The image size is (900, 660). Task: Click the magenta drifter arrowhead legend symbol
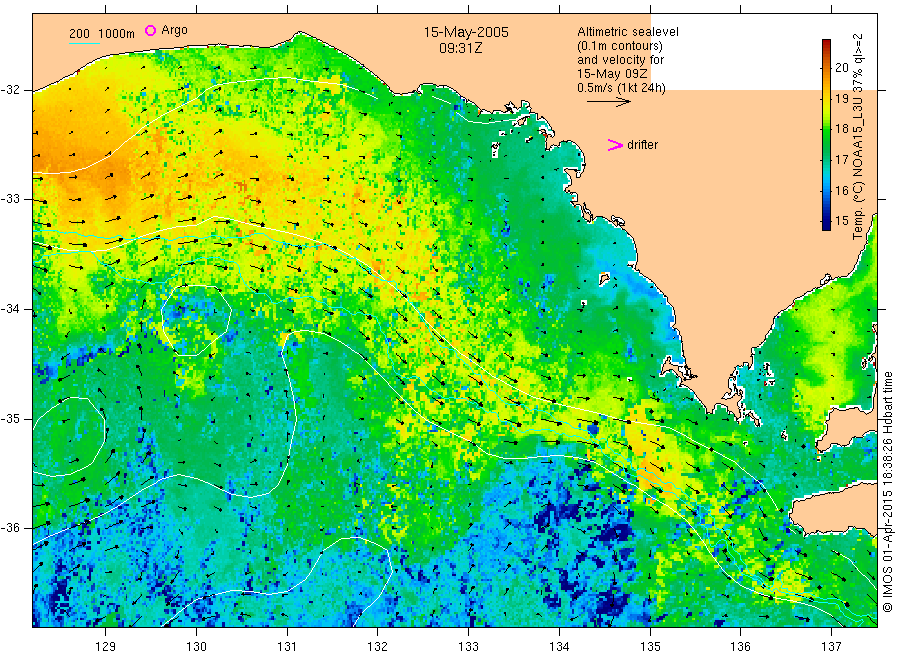(x=615, y=145)
